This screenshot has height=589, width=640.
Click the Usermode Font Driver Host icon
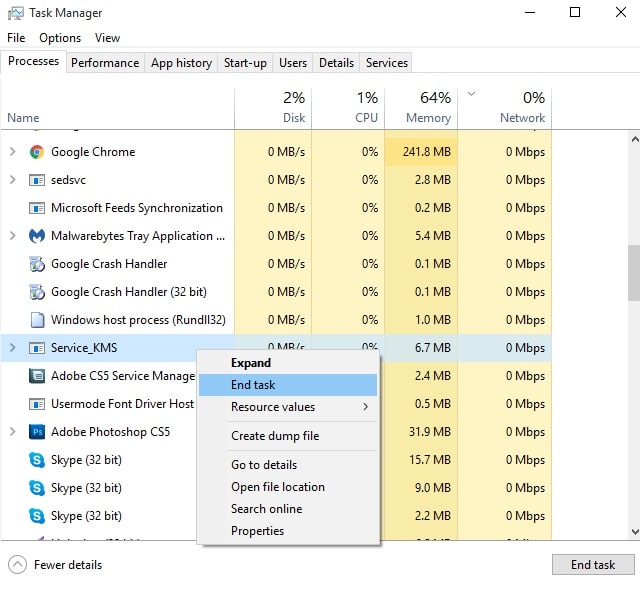point(37,404)
